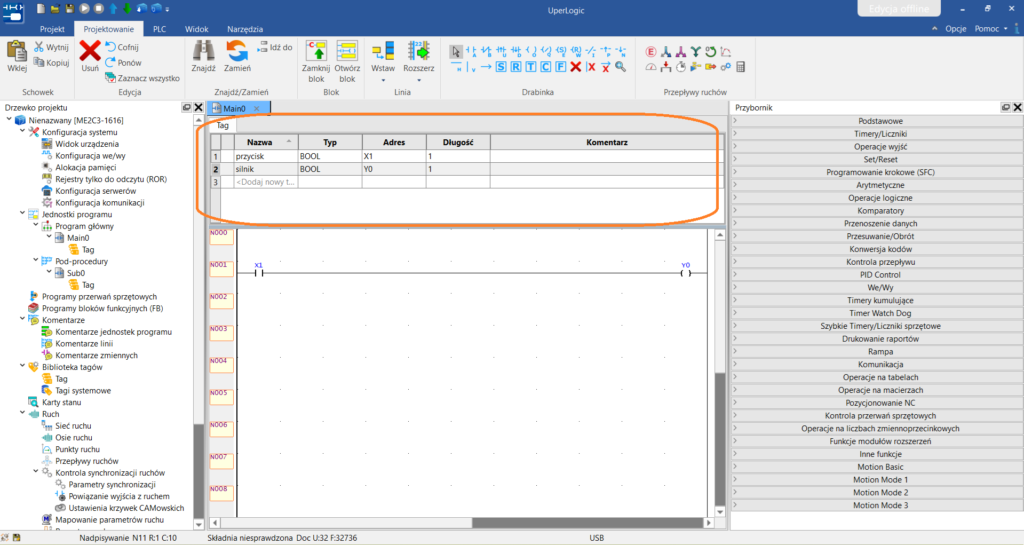Collapse Konfiguracja systemu tree node
The image size is (1024, 545).
click(23, 131)
